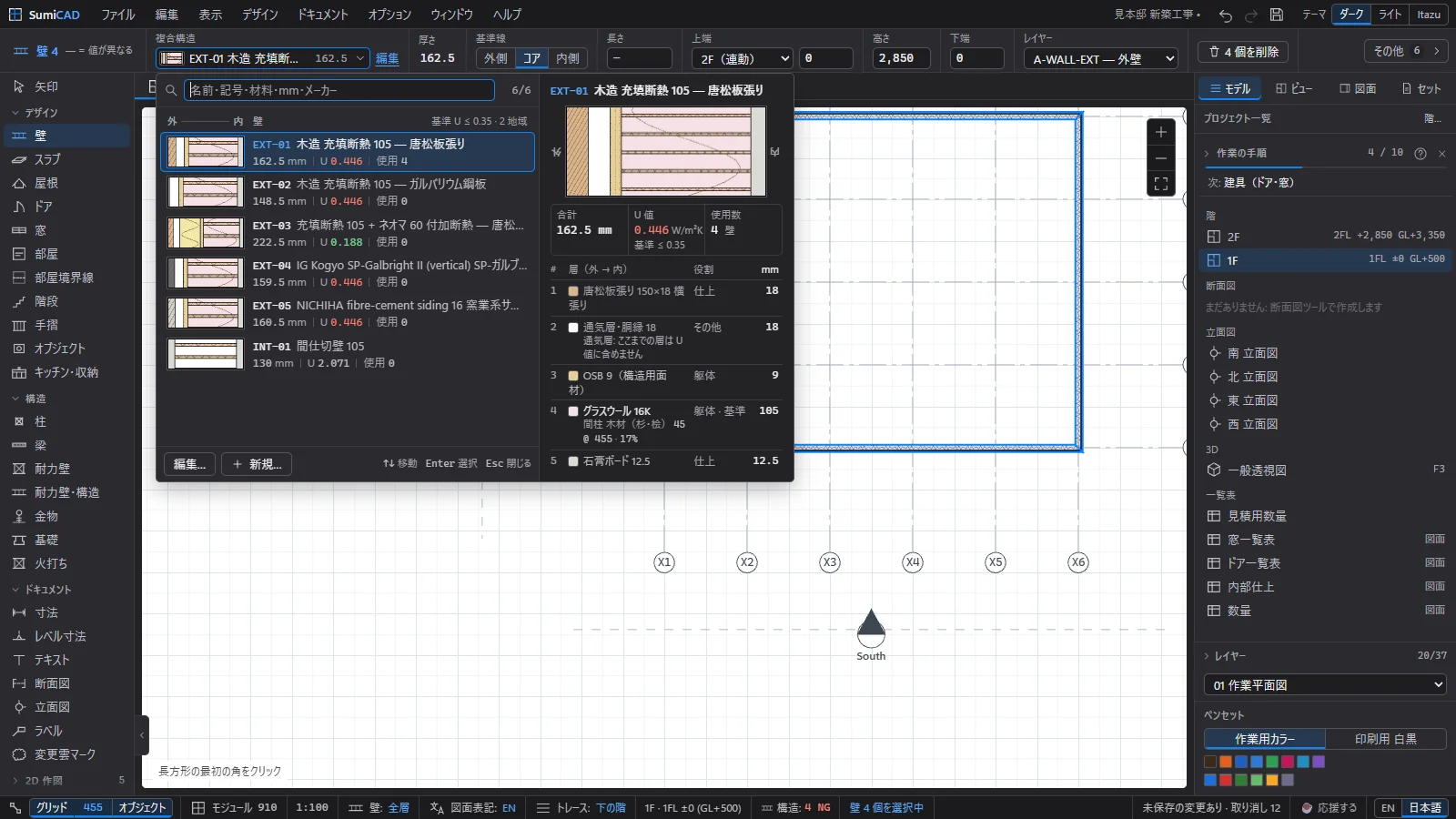Viewport: 1456px width, 819px height.
Task: Select the スラブ slab tool
Action: 68,159
